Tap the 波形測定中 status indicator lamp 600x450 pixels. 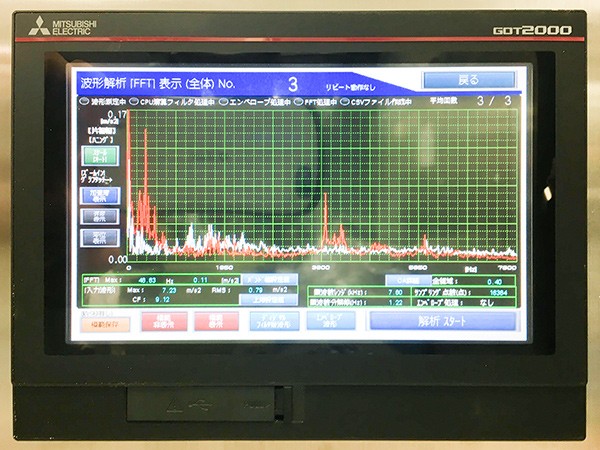click(82, 101)
